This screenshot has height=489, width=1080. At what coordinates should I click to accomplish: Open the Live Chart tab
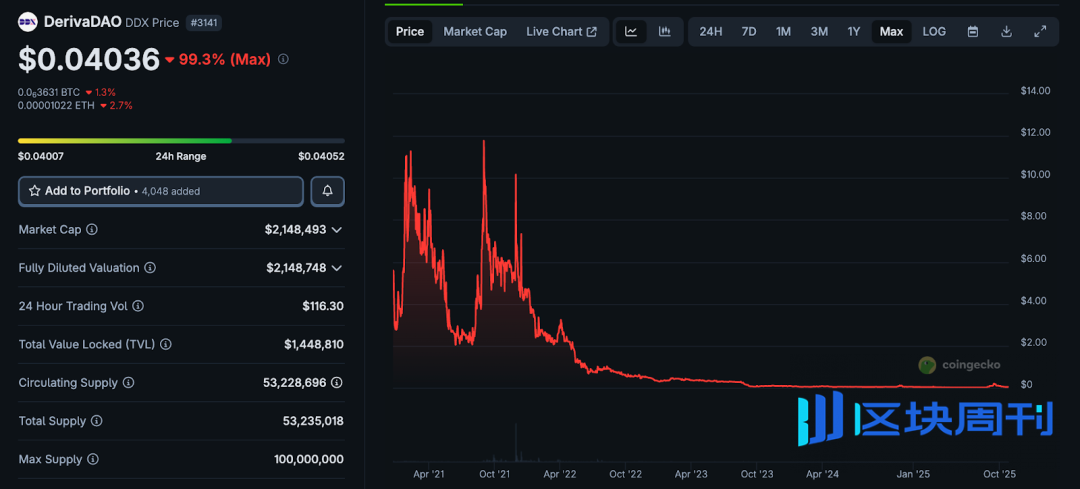click(561, 32)
